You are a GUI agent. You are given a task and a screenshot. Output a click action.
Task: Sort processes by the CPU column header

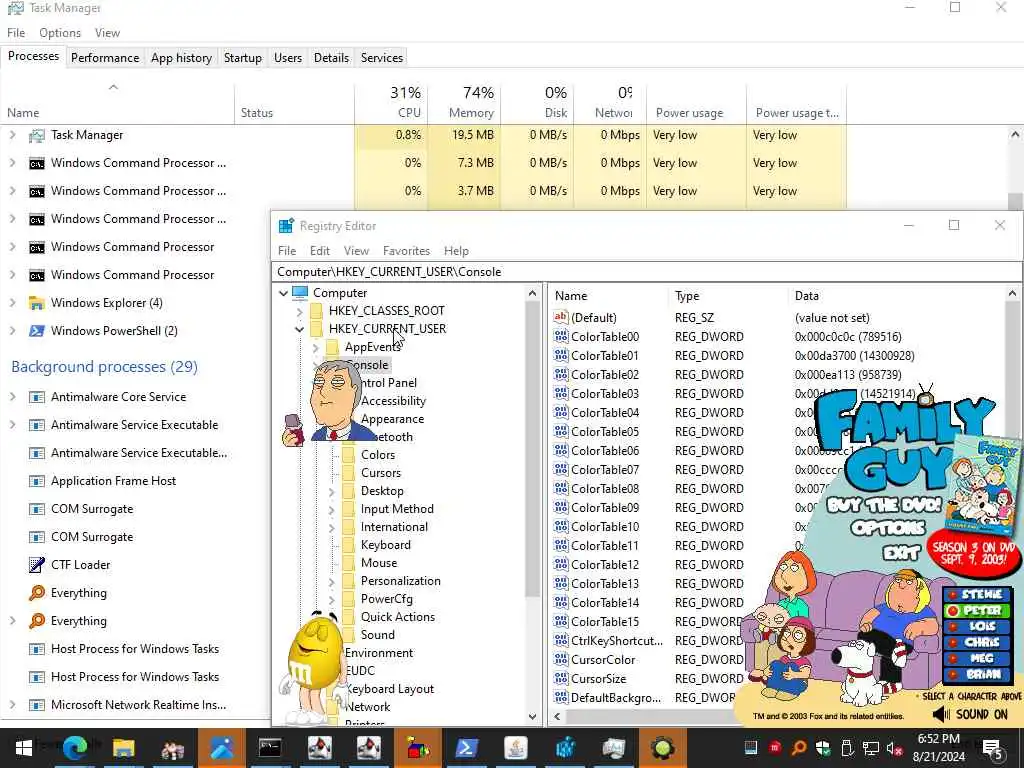click(x=391, y=103)
